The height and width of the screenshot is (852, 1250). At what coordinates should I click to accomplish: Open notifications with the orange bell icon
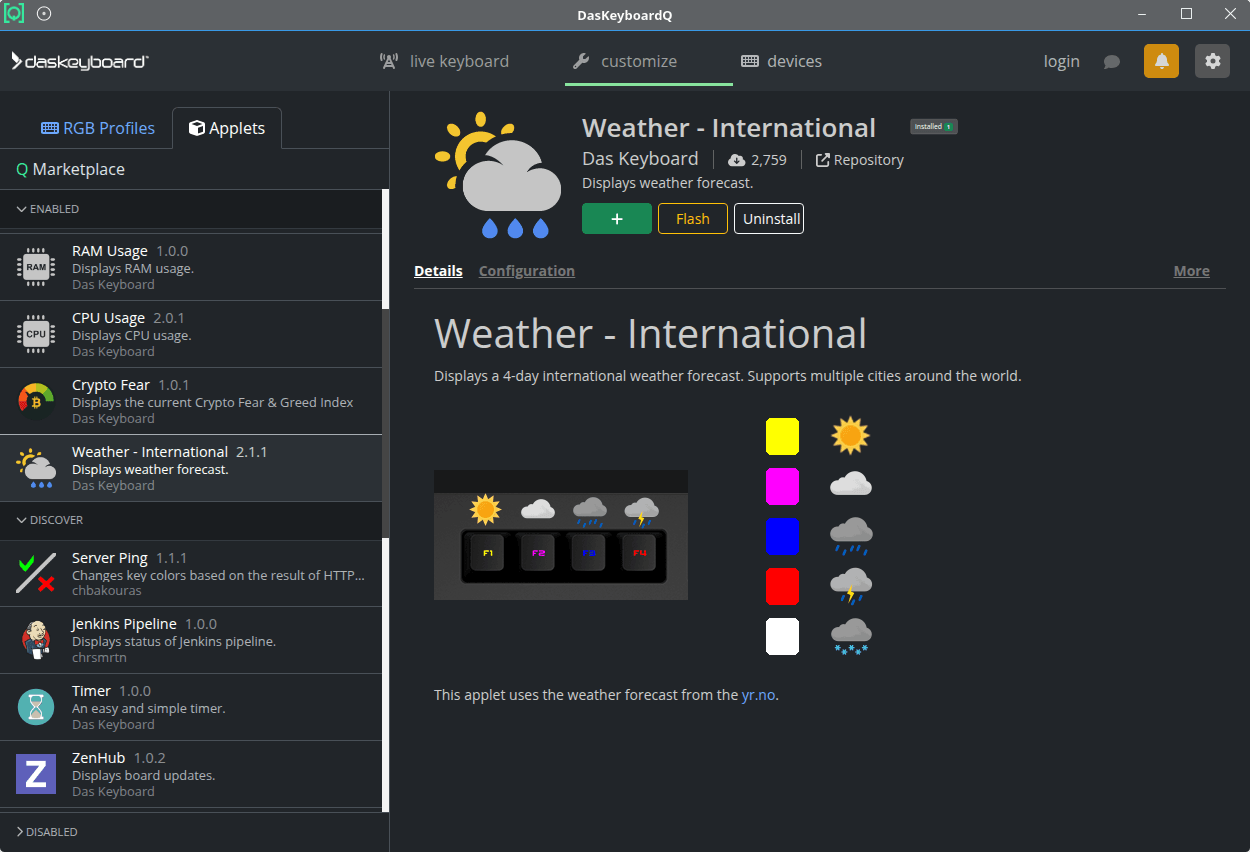1161,61
